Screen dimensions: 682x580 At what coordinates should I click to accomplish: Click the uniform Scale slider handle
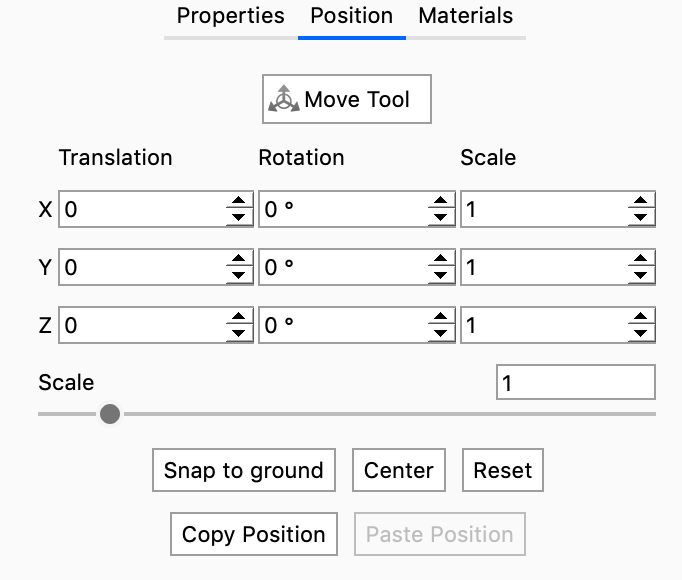[110, 413]
